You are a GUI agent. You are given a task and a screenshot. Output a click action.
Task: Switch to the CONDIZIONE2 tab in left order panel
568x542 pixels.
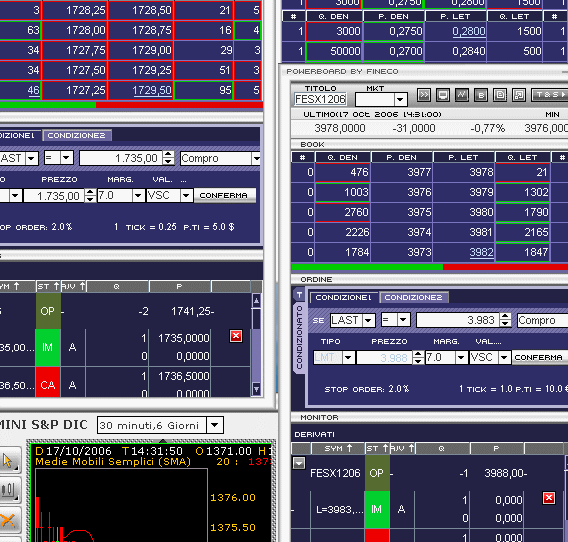click(76, 136)
